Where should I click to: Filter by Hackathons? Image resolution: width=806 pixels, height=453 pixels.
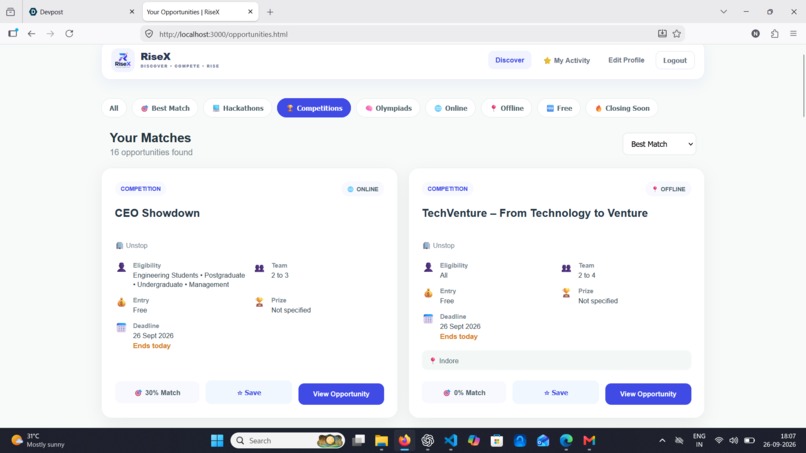(237, 108)
